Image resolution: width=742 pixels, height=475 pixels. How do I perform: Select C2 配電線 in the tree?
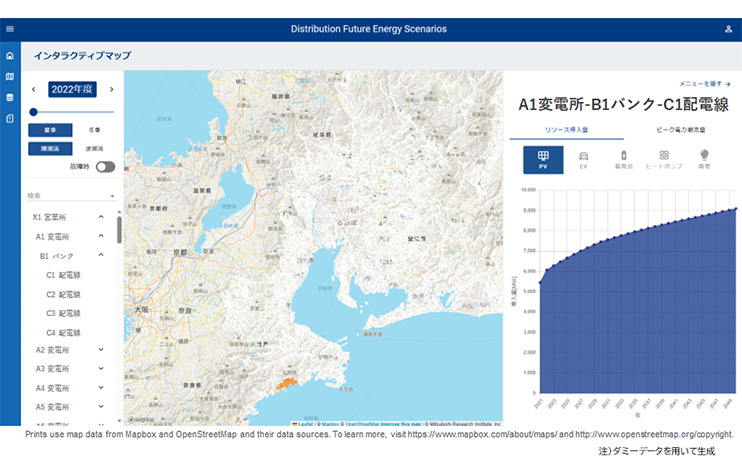[x=63, y=294]
